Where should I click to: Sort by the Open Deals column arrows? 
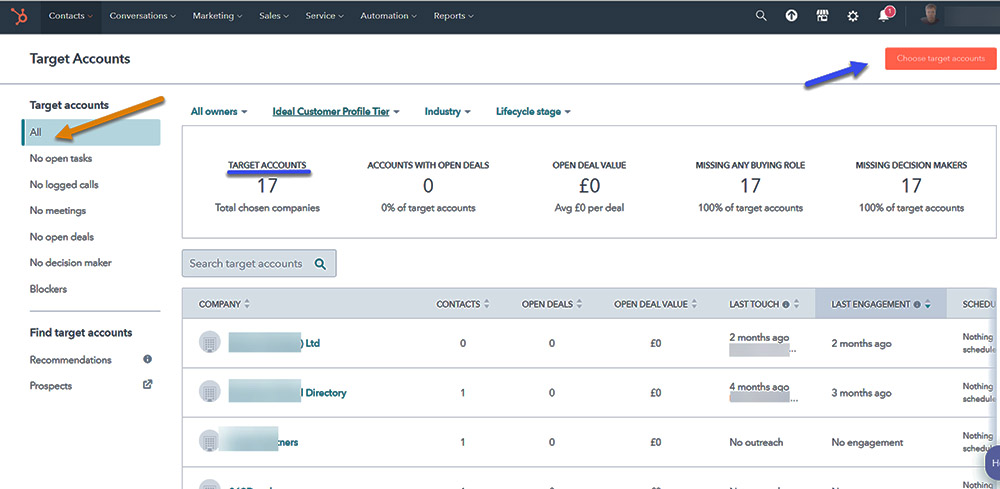point(579,304)
